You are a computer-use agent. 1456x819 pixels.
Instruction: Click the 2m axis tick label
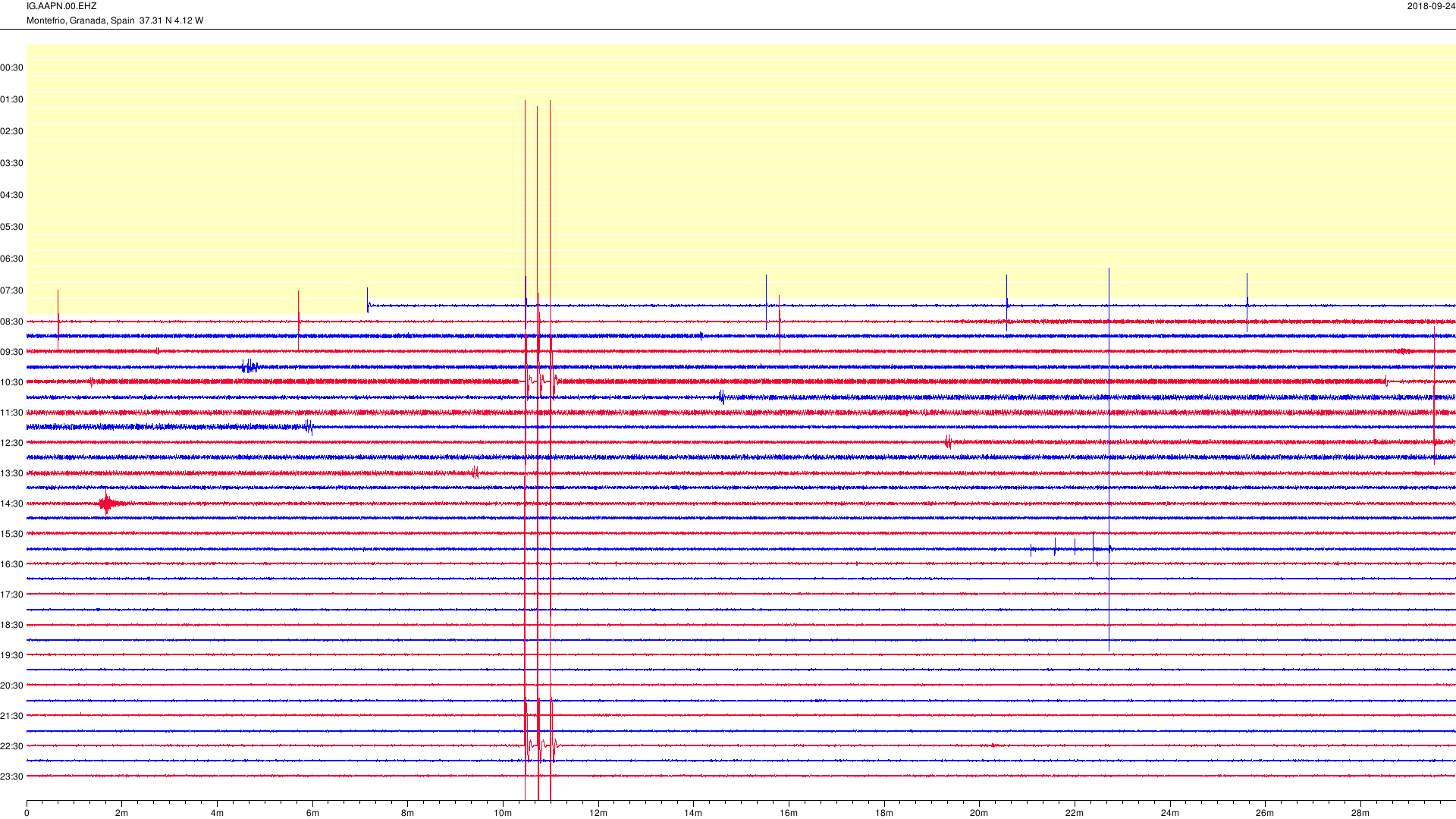[122, 813]
